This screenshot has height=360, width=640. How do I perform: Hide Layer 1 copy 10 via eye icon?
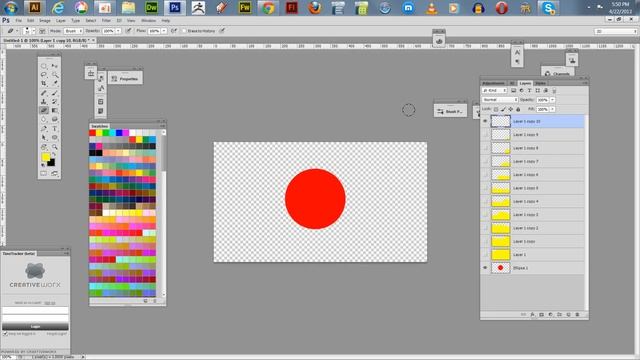tap(485, 121)
